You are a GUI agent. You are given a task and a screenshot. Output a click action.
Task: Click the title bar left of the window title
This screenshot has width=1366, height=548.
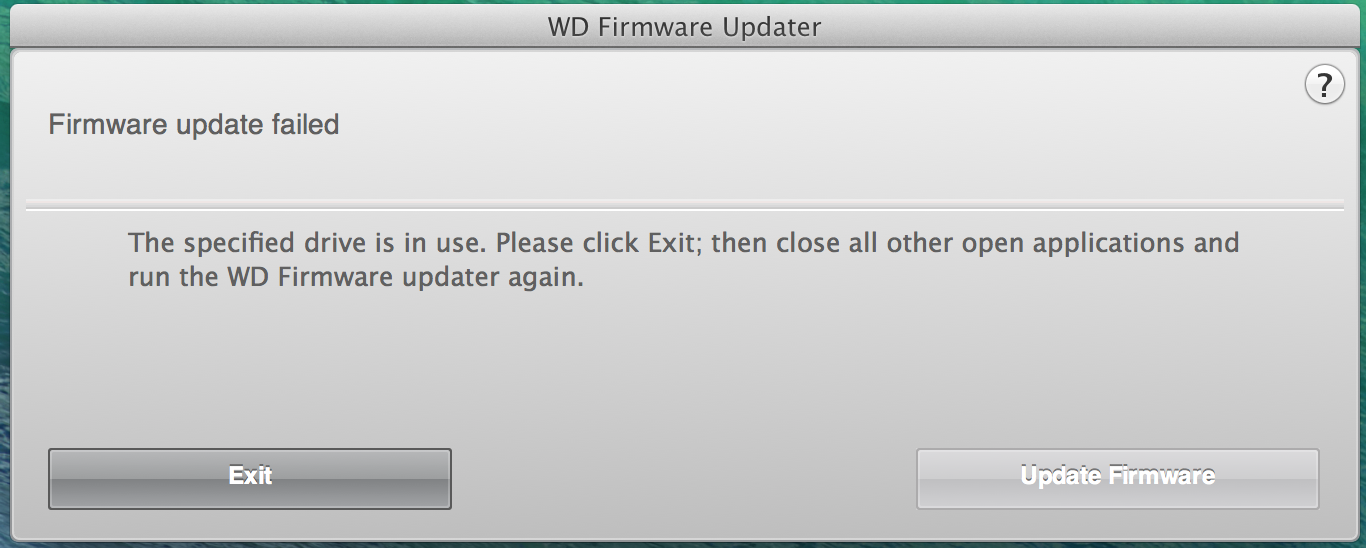pyautogui.click(x=280, y=27)
